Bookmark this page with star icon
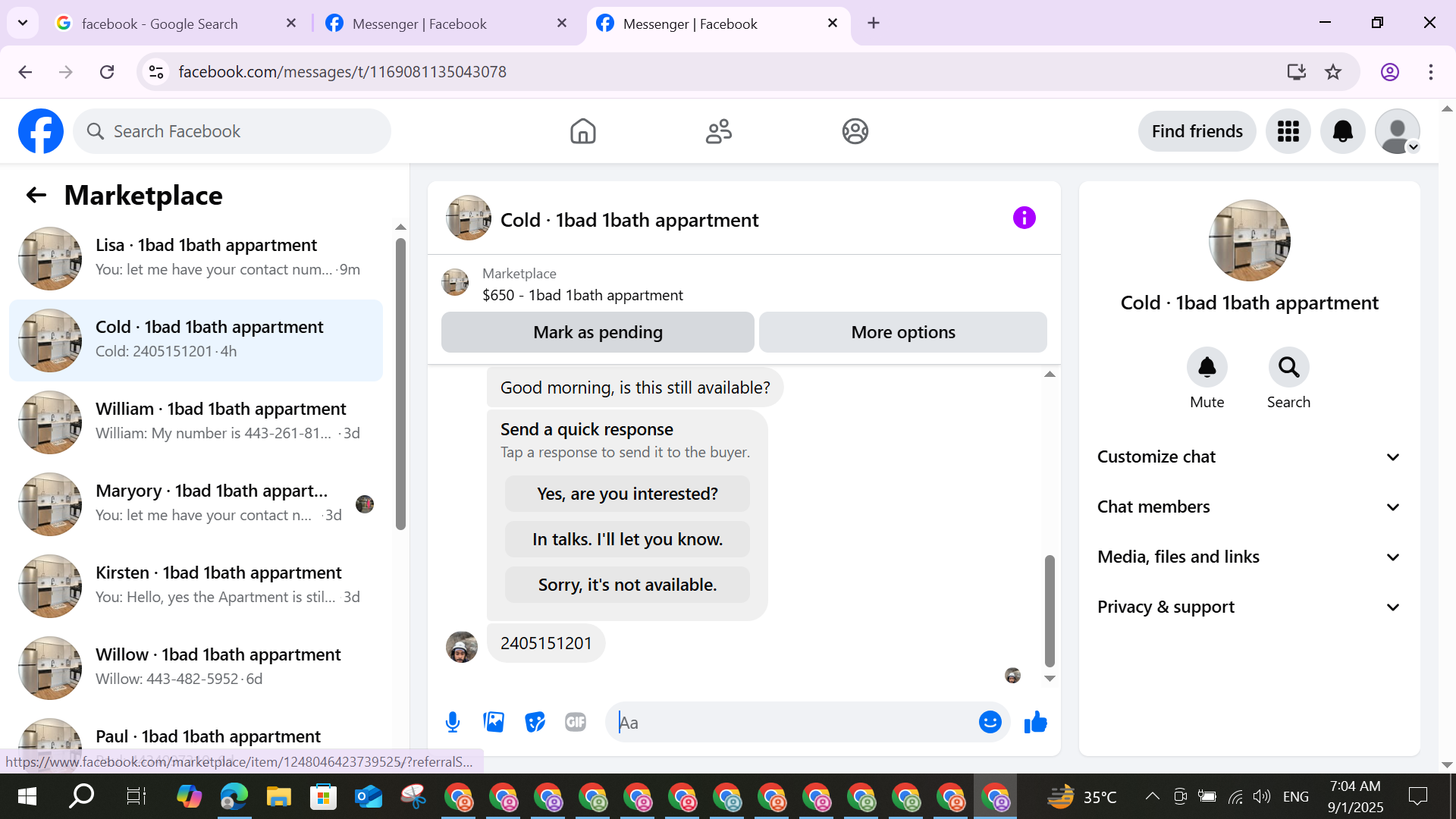 coord(1332,72)
